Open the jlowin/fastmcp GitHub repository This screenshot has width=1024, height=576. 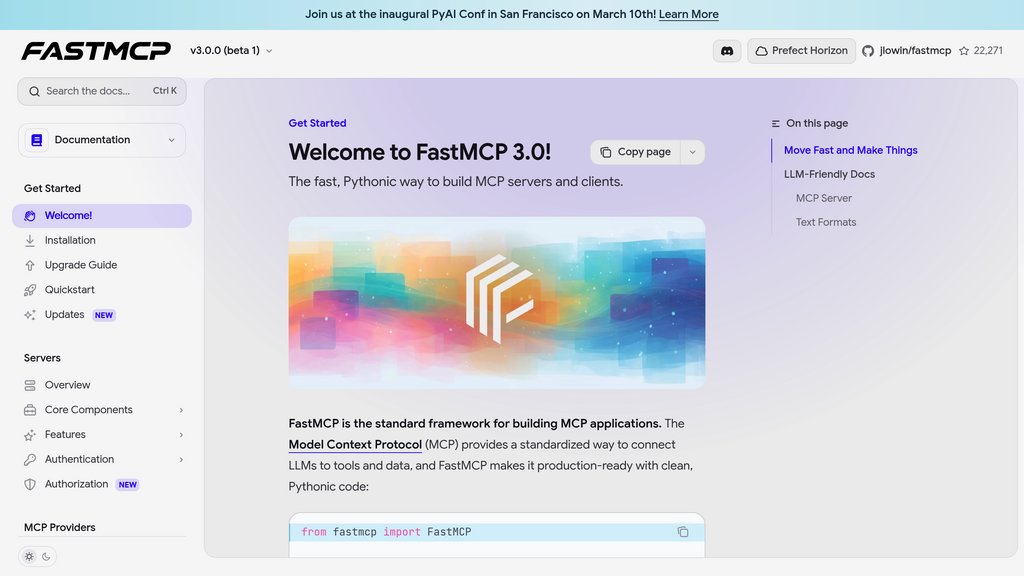point(906,51)
